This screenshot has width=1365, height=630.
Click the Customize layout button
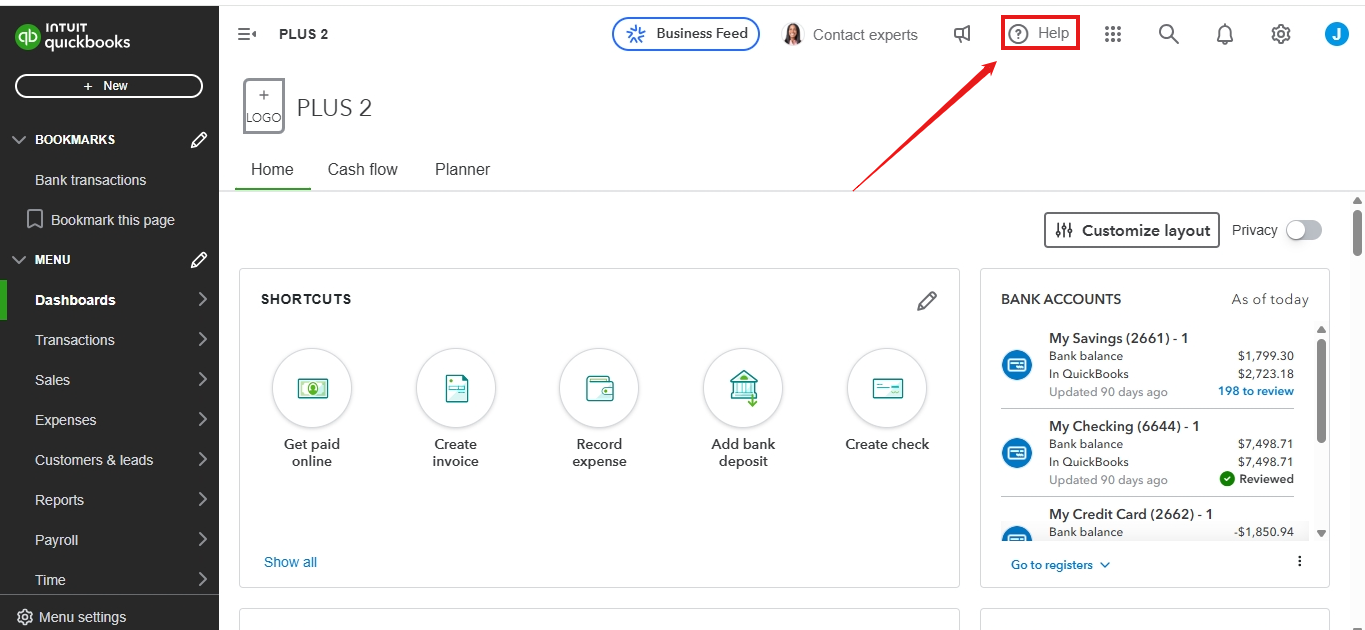[x=1132, y=230]
